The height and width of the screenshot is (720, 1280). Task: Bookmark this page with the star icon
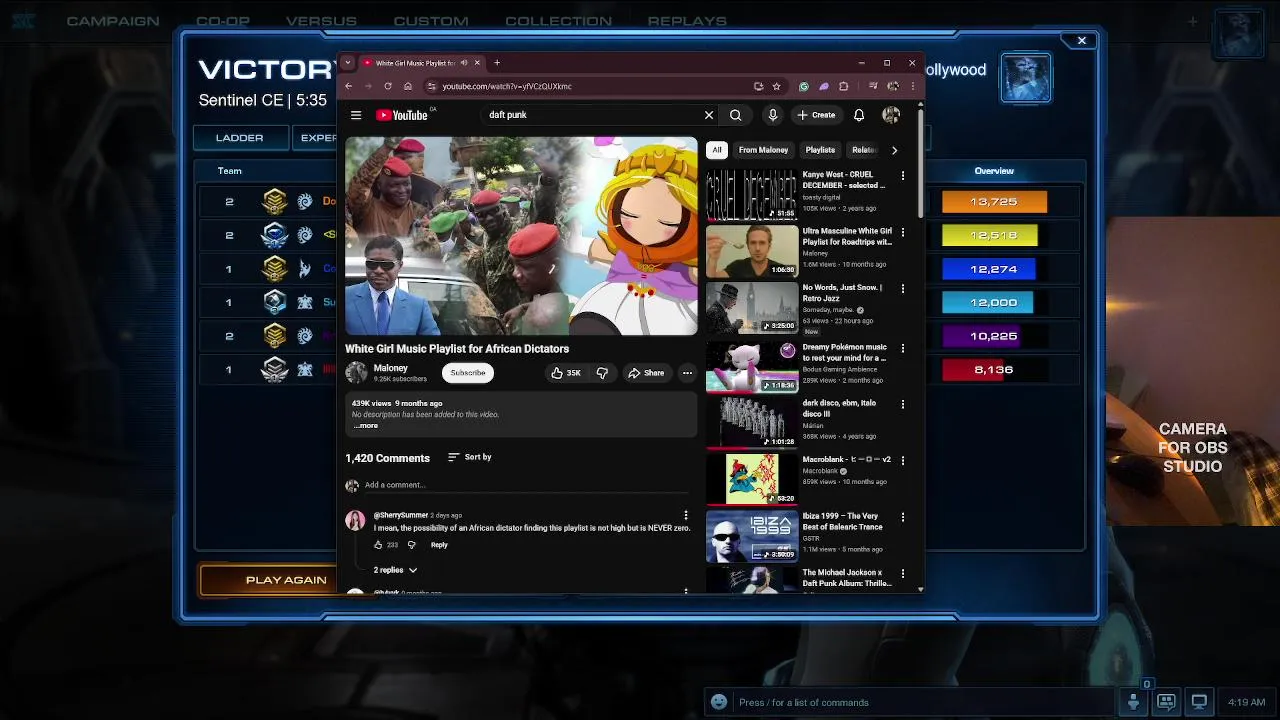(x=776, y=86)
